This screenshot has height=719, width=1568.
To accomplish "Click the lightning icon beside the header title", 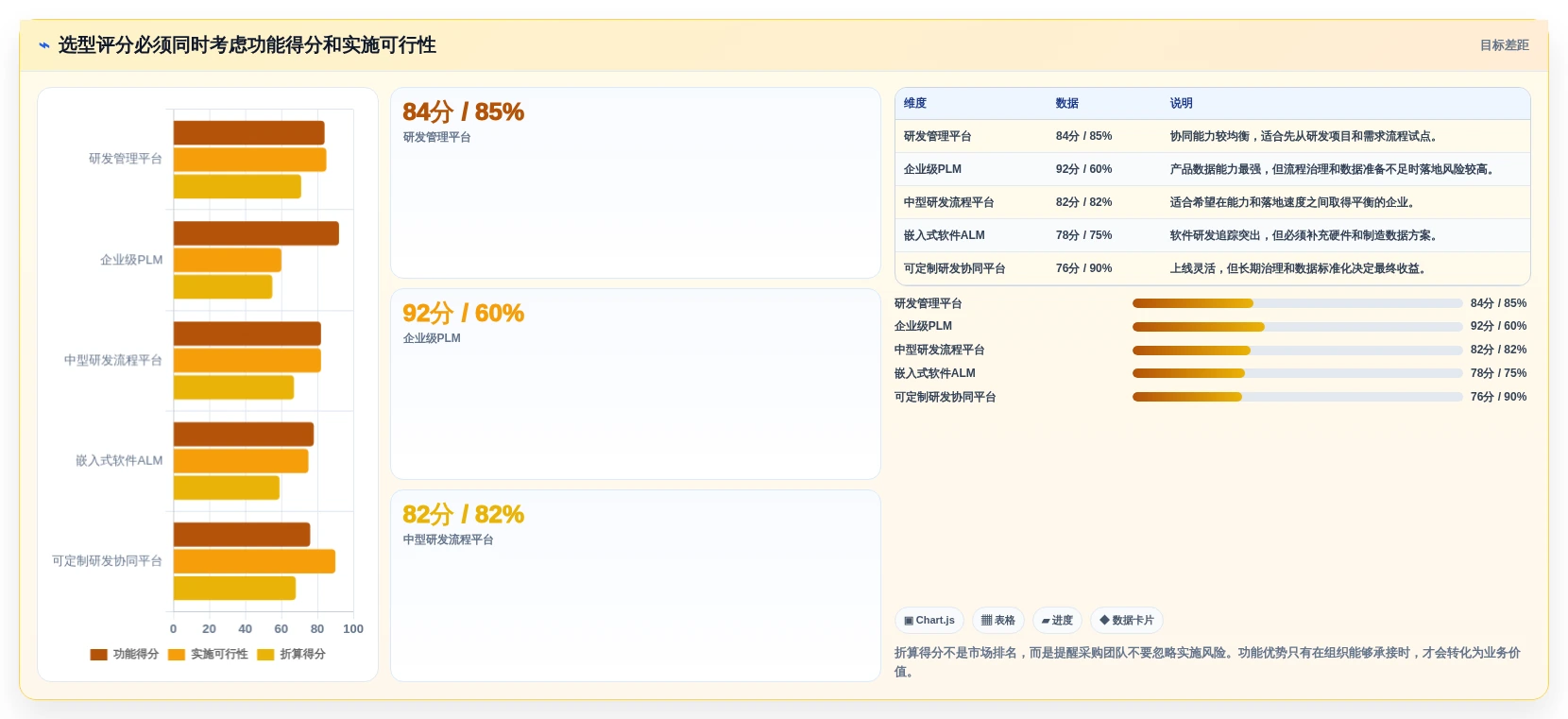I will pyautogui.click(x=44, y=45).
